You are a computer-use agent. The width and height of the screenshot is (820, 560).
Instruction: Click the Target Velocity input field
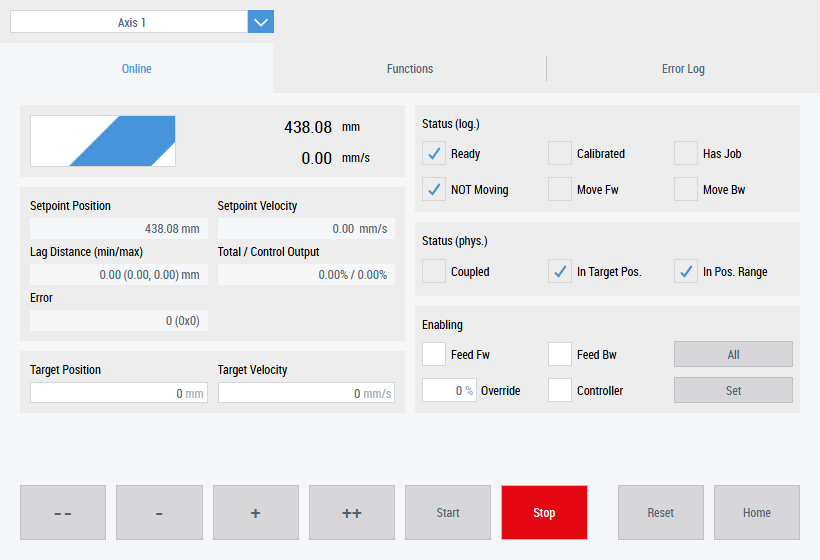306,393
